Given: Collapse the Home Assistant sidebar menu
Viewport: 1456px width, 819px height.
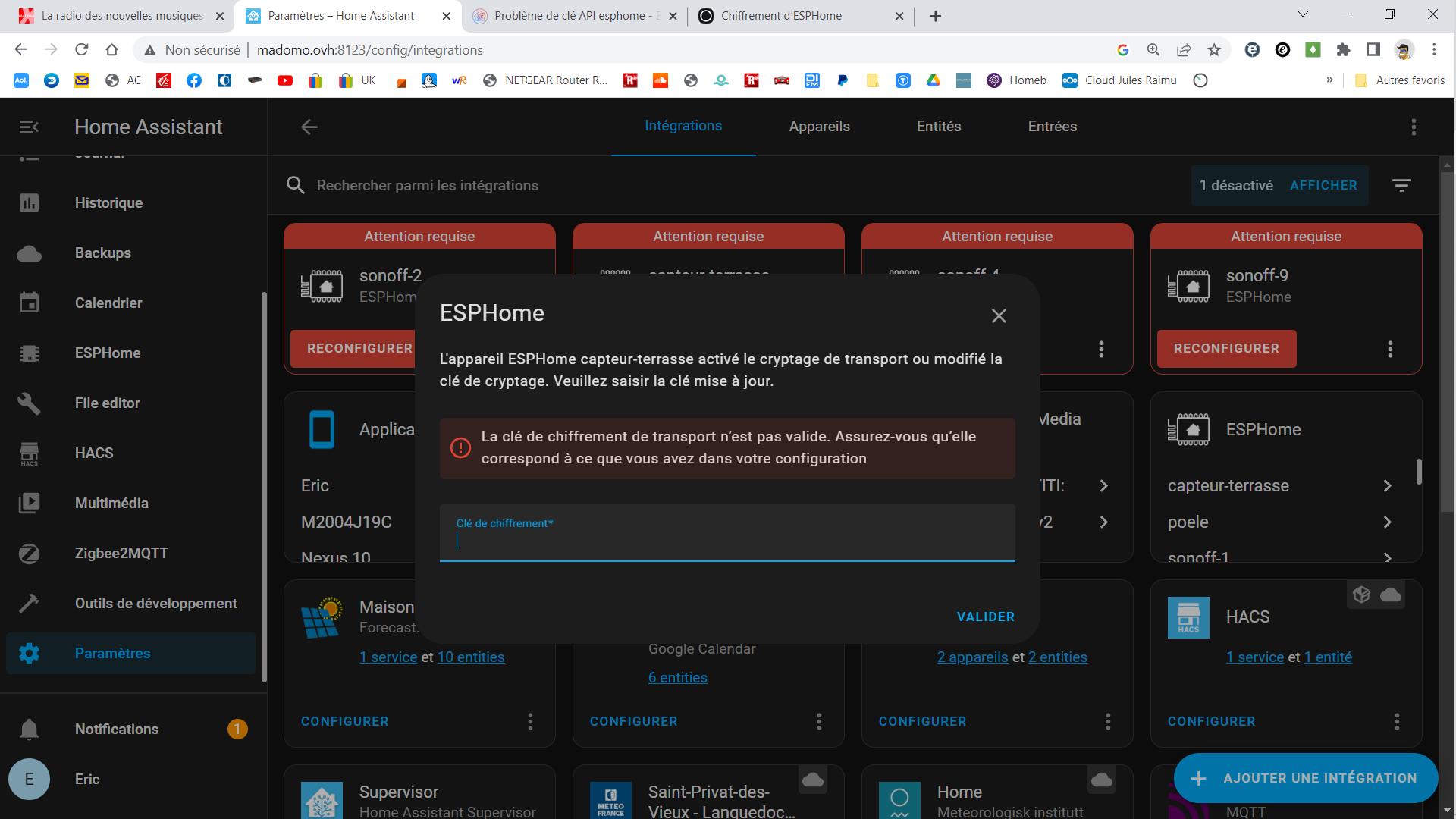Looking at the screenshot, I should 29,127.
